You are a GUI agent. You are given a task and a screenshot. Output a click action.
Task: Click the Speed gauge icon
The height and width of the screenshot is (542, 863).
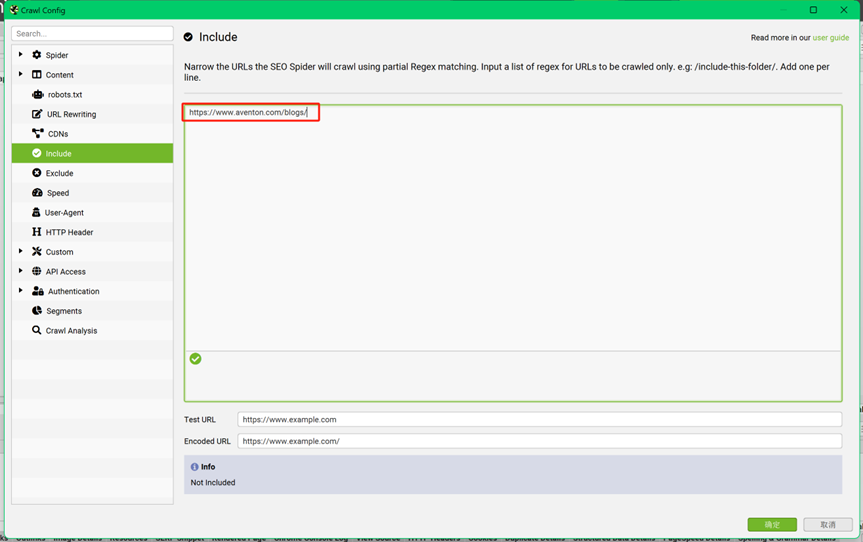38,193
